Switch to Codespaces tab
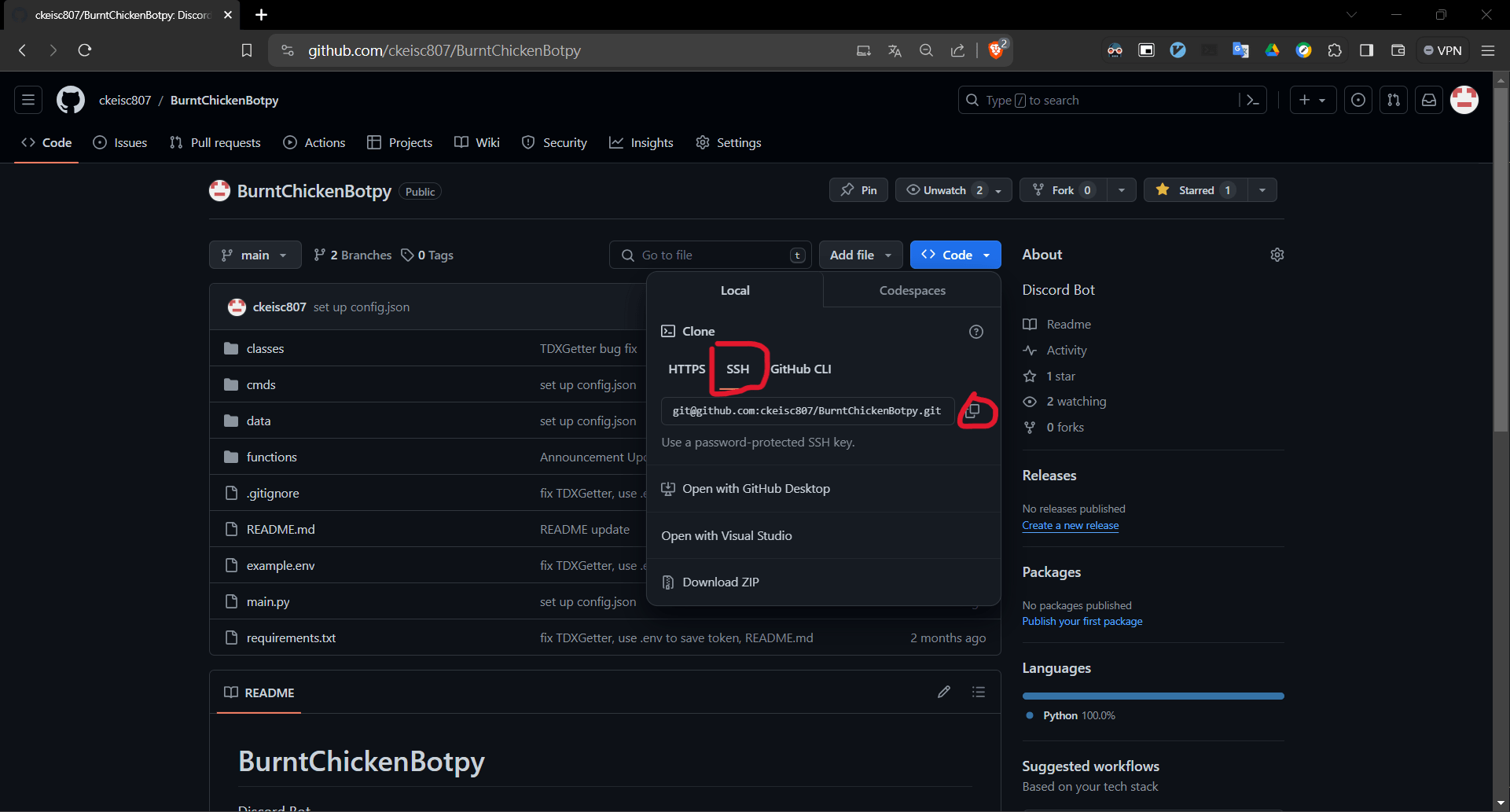 coord(912,290)
